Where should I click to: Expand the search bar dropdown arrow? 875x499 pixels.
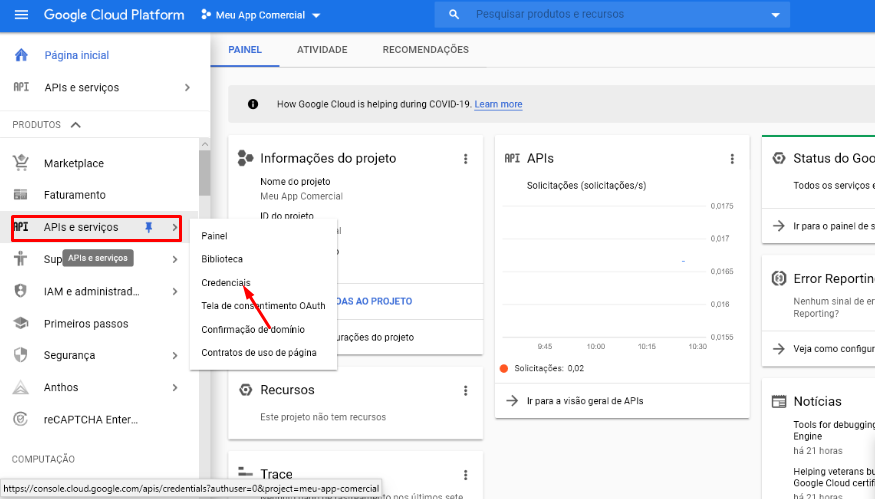[x=775, y=15]
